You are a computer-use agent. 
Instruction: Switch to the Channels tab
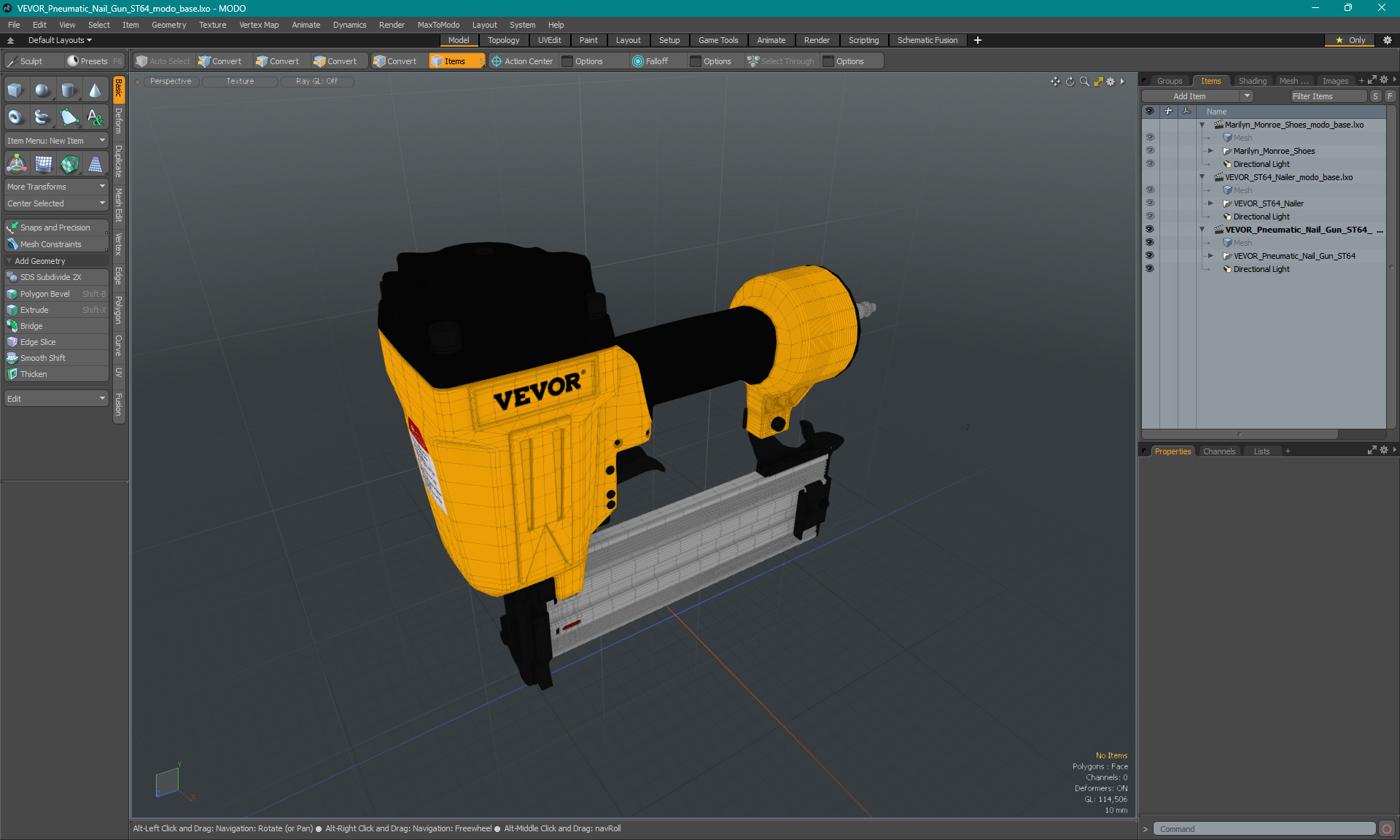[1219, 451]
